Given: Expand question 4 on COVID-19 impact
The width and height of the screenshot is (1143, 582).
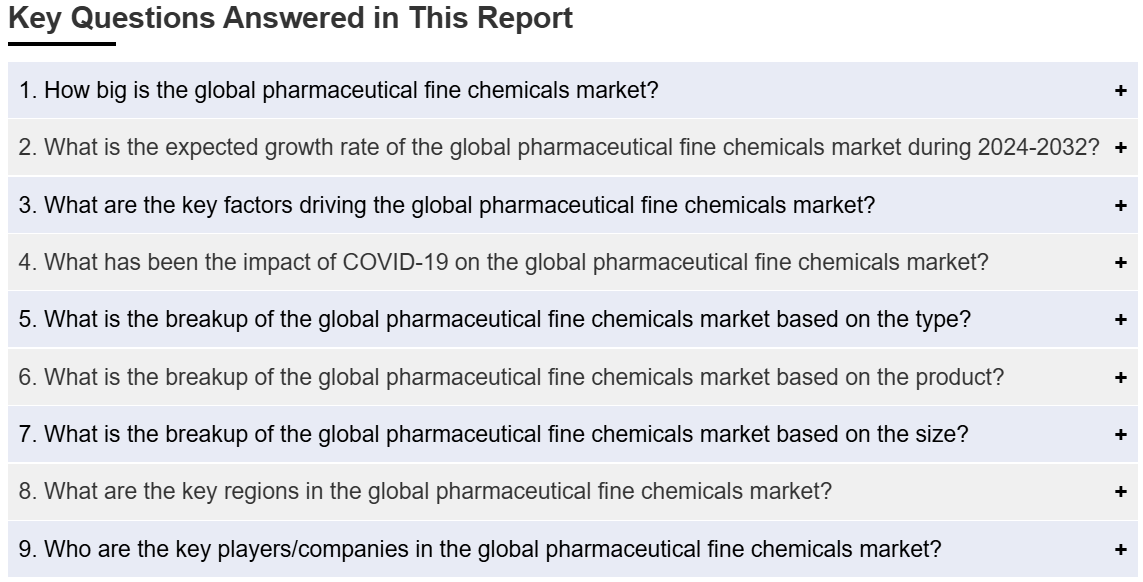Looking at the screenshot, I should pyautogui.click(x=504, y=263).
